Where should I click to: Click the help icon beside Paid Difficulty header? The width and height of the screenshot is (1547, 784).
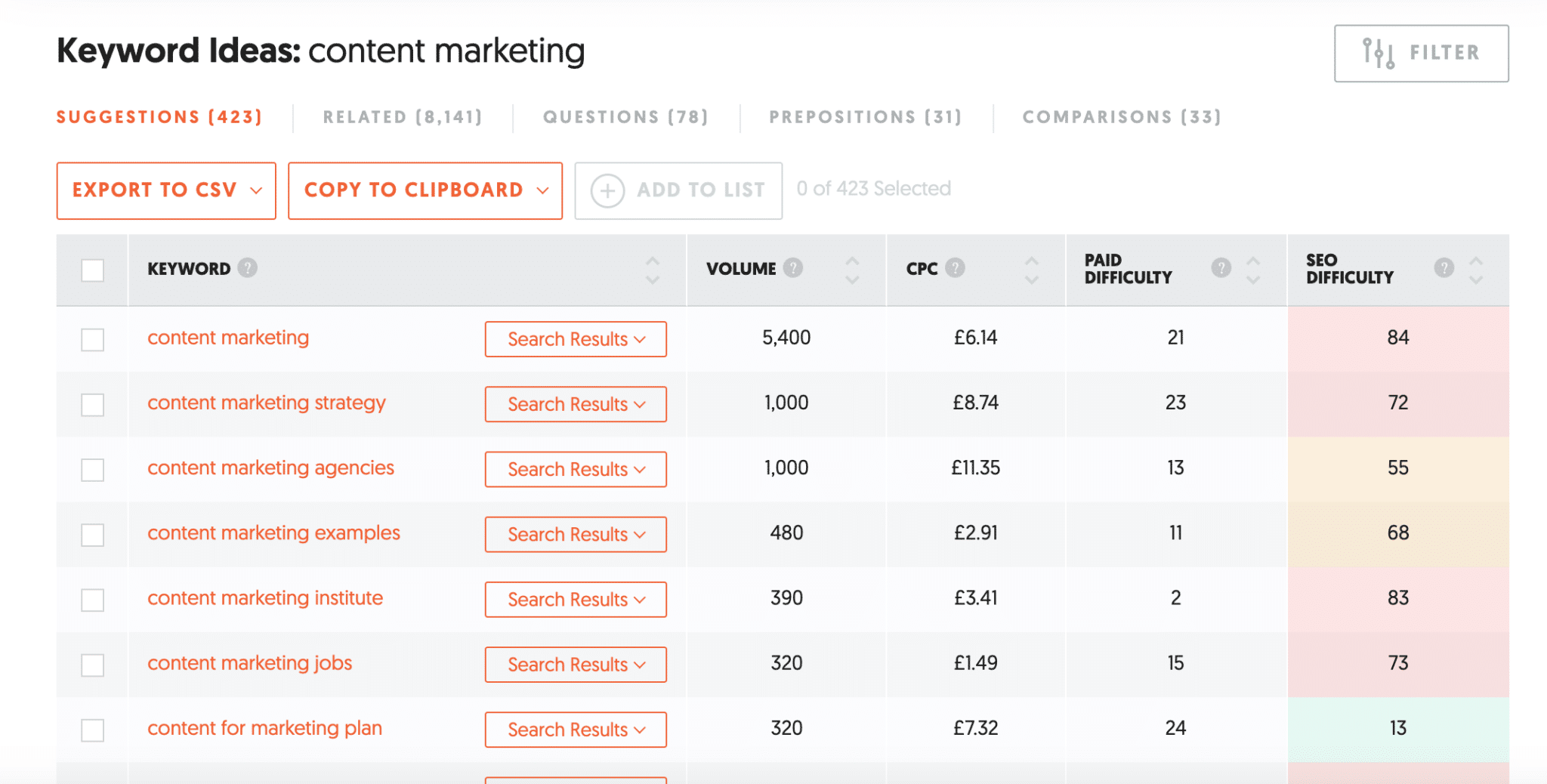[x=1221, y=267]
